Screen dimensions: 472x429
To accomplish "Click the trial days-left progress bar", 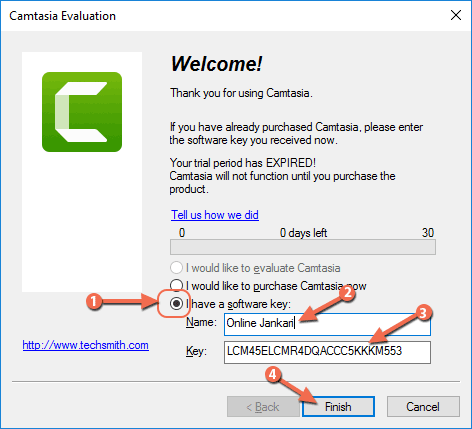I will [303, 247].
